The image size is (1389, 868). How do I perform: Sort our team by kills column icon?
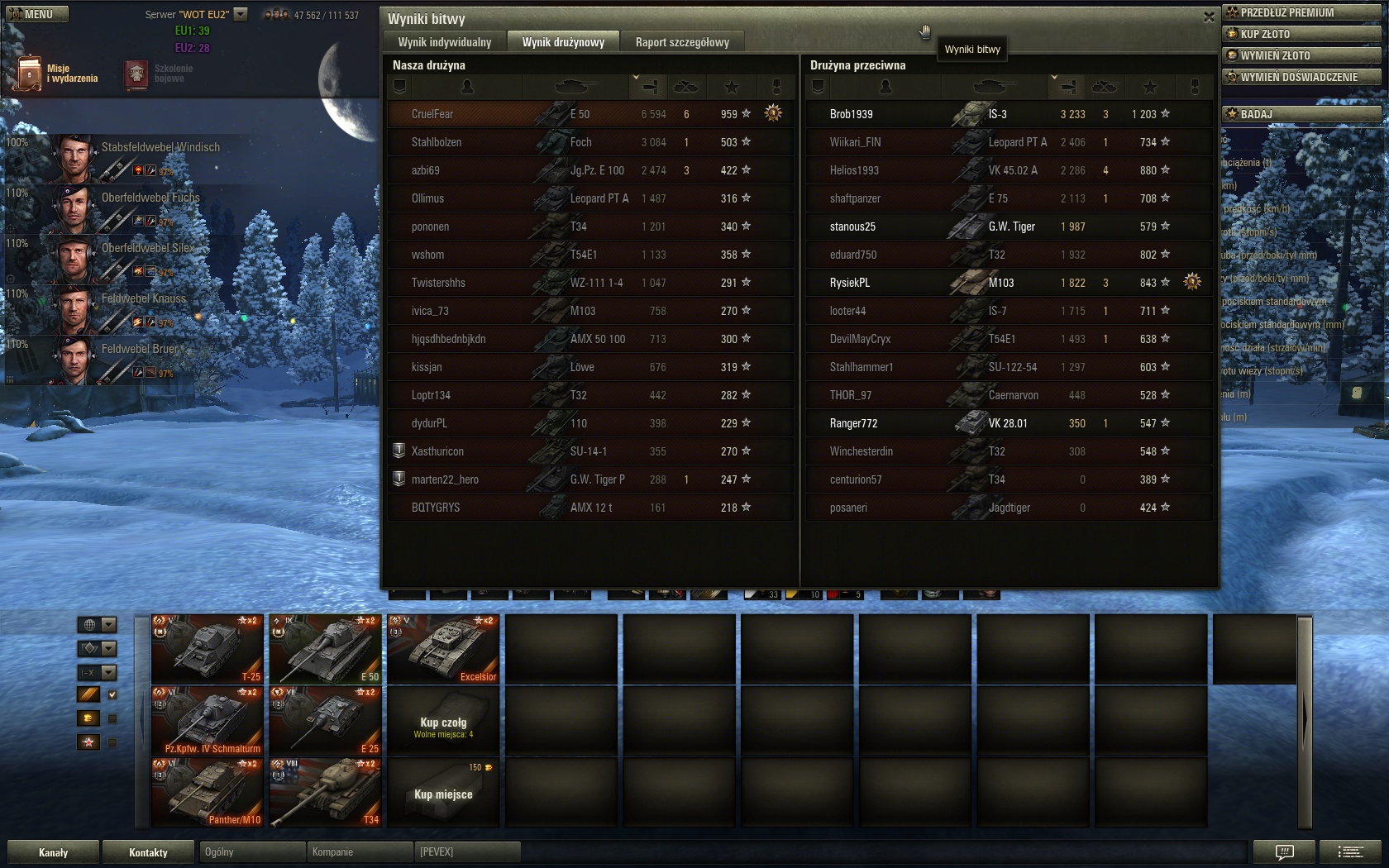[686, 87]
